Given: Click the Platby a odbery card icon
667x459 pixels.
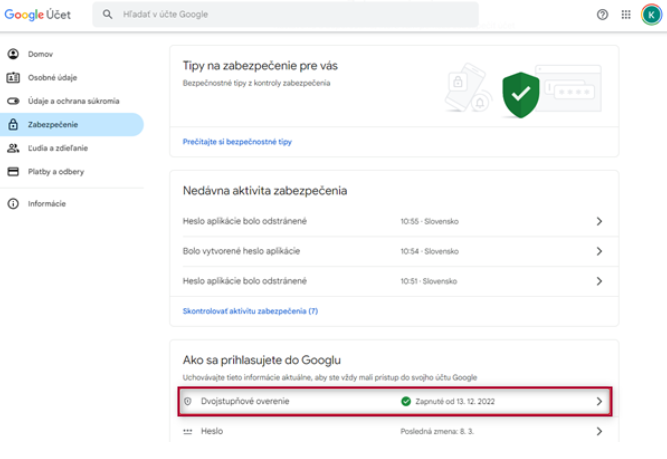Looking at the screenshot, I should (x=13, y=171).
